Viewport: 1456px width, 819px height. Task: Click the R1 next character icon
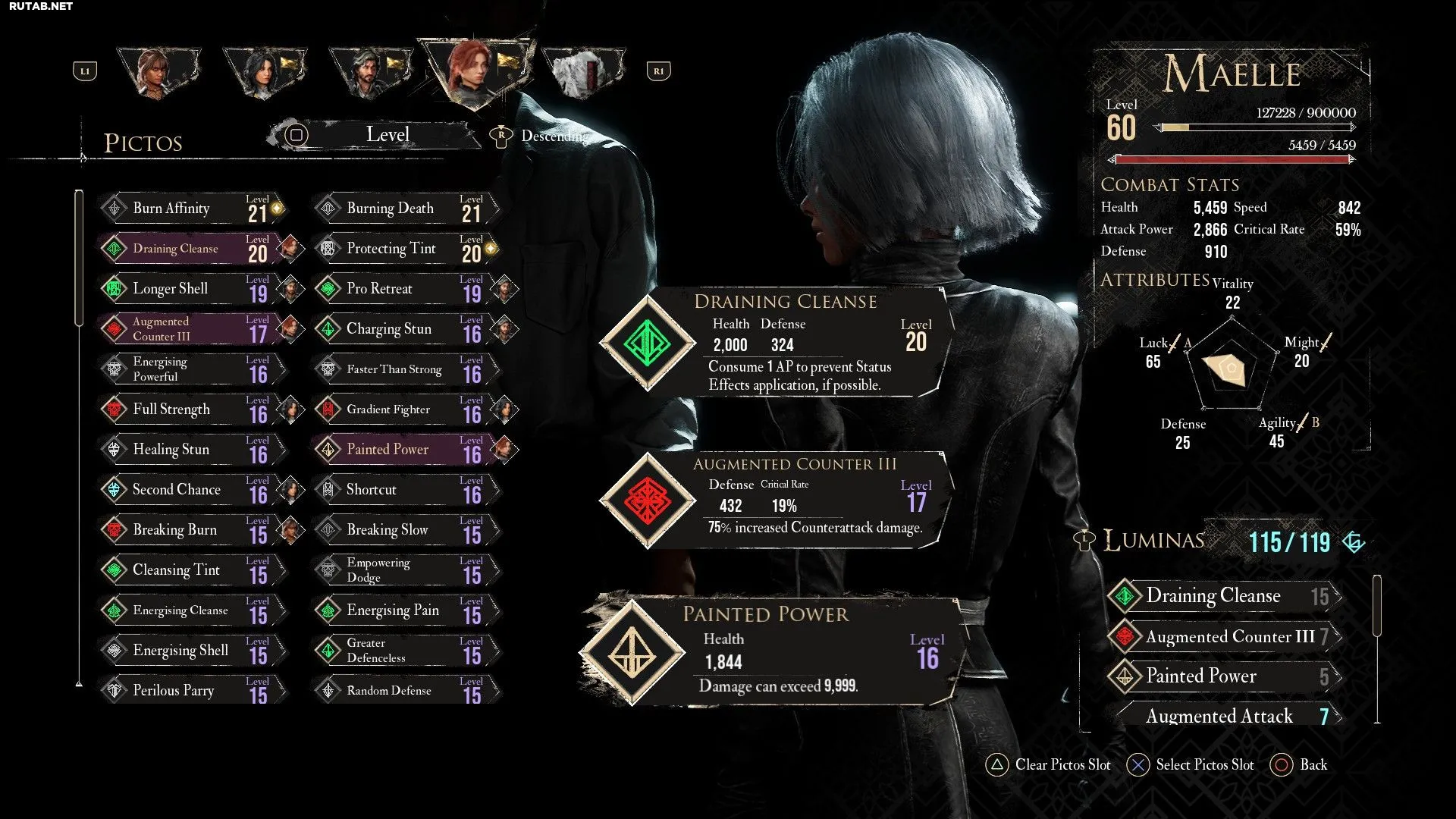(658, 71)
